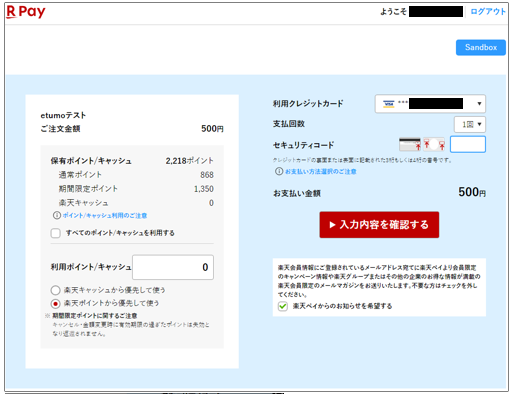Focus the セキュリティコード input field
Viewport: 512px width, 394px height.
468,144
